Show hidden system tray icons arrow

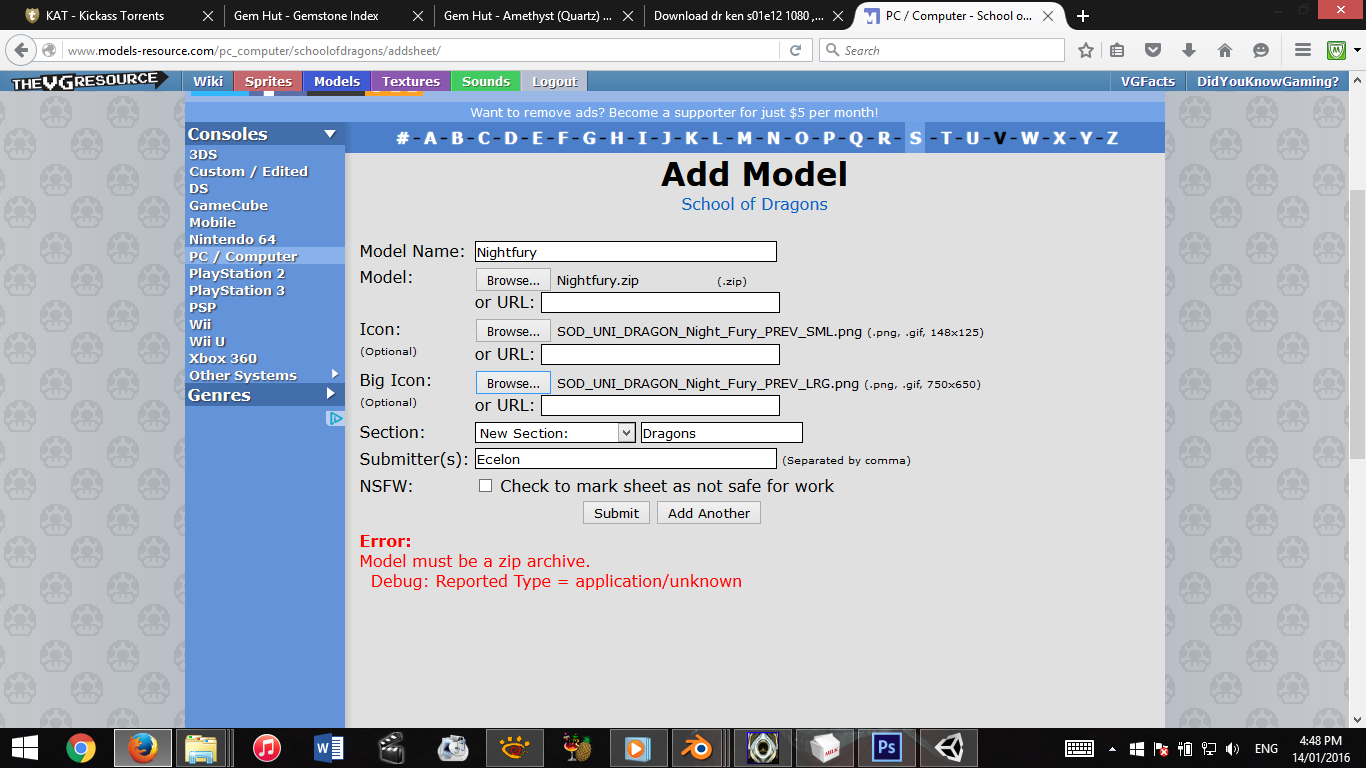1113,748
